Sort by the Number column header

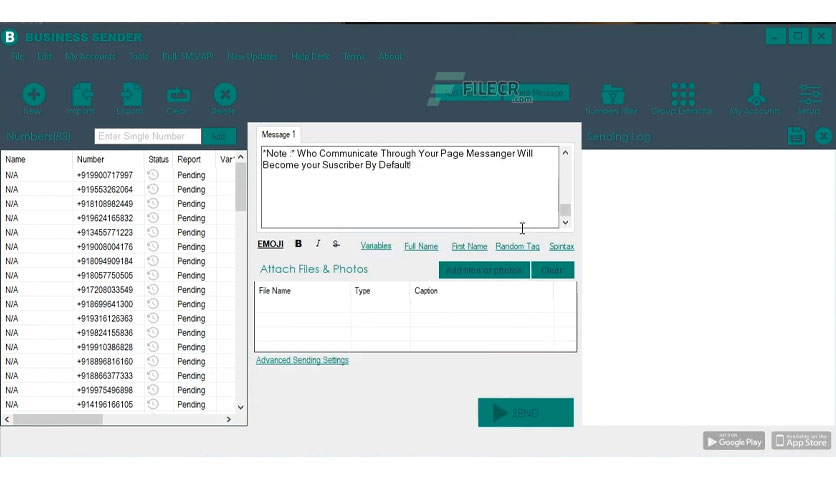click(x=108, y=159)
